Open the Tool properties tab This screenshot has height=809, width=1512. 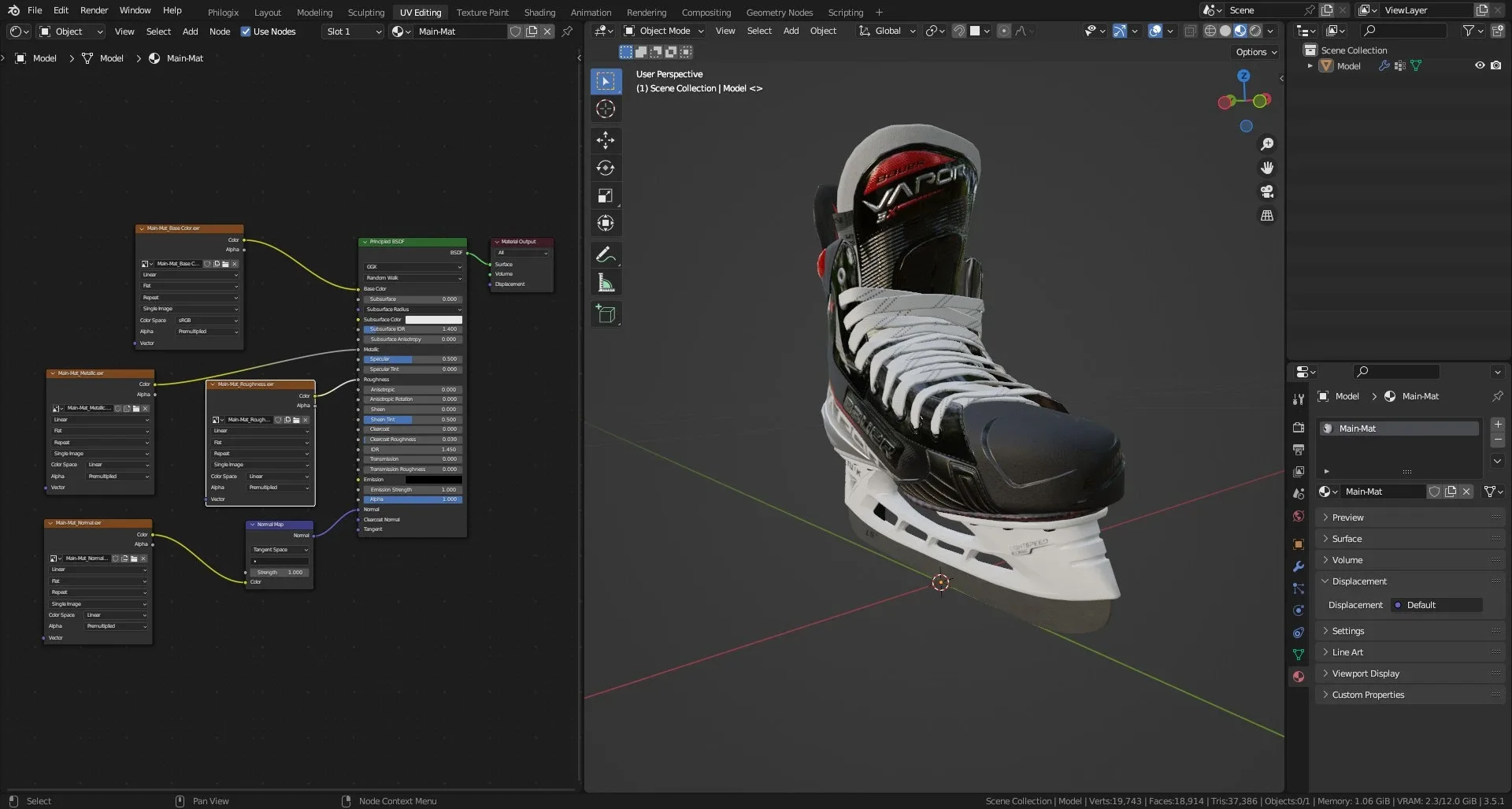1299,399
